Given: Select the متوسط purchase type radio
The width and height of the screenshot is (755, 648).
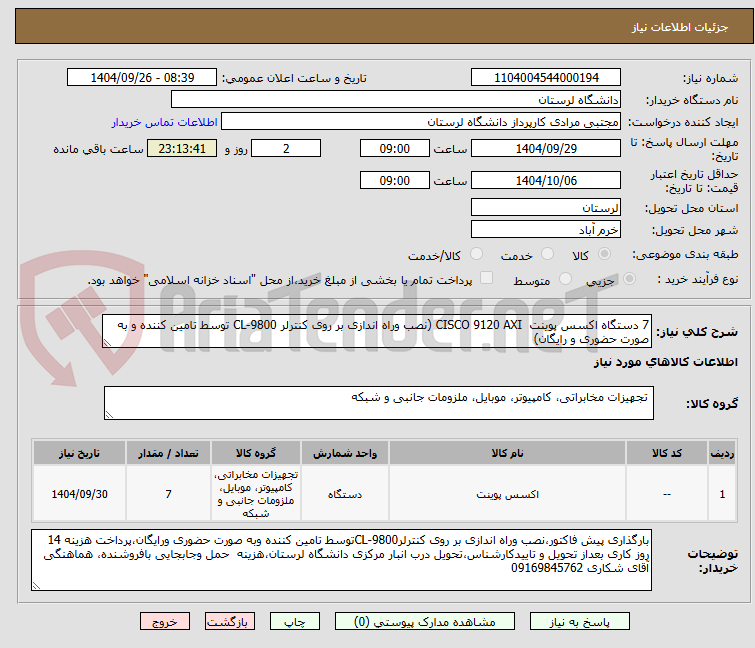Looking at the screenshot, I should tap(565, 279).
